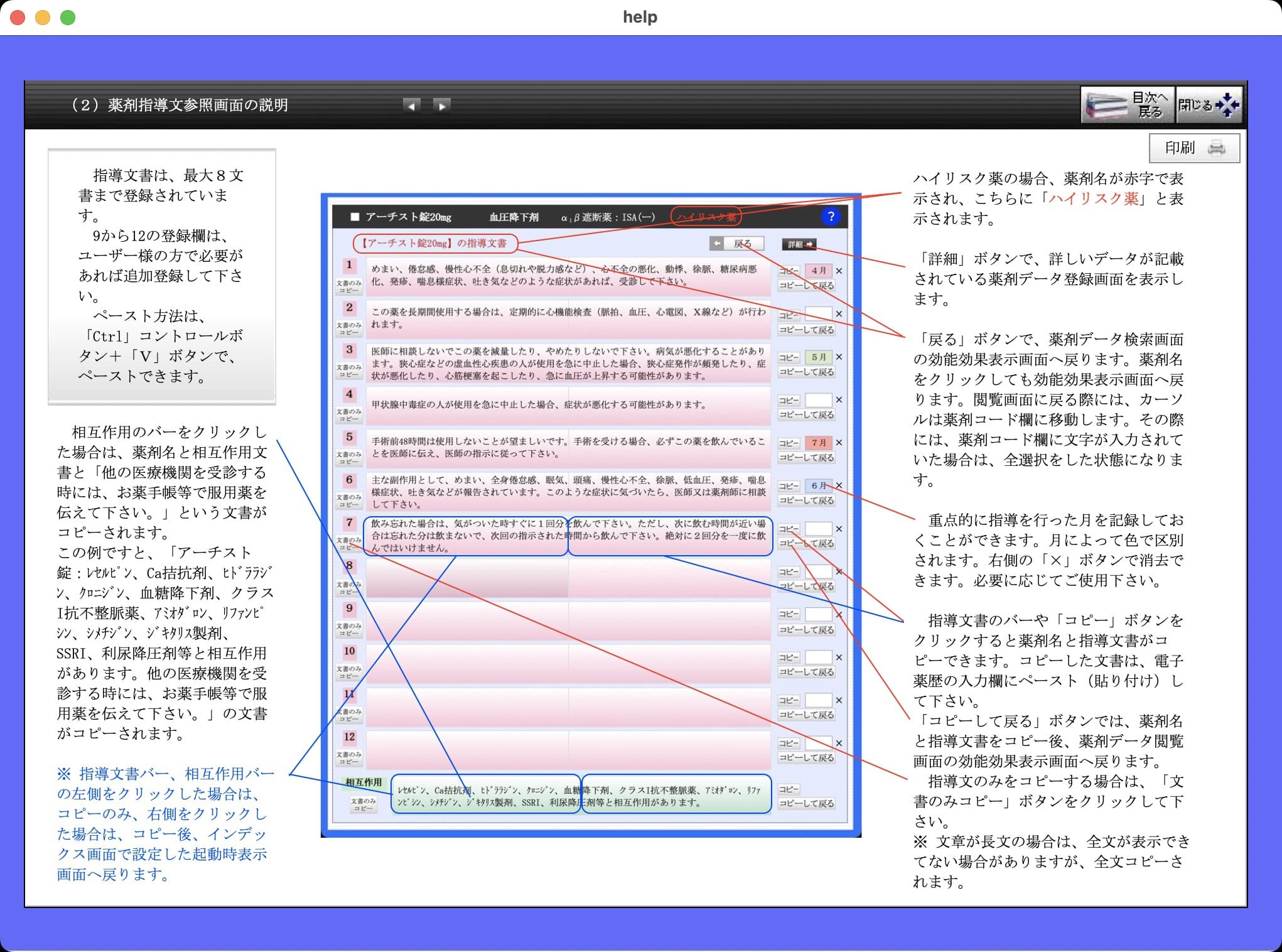Click × to clear the 6月 marker

click(839, 485)
